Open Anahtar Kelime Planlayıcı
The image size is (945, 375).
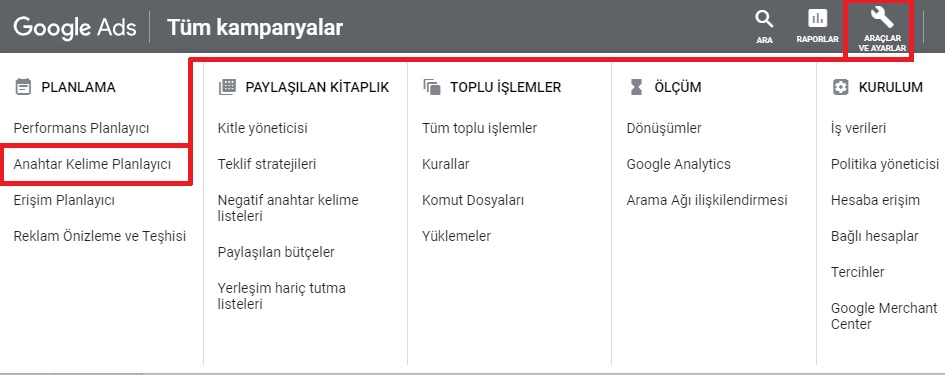click(x=92, y=164)
